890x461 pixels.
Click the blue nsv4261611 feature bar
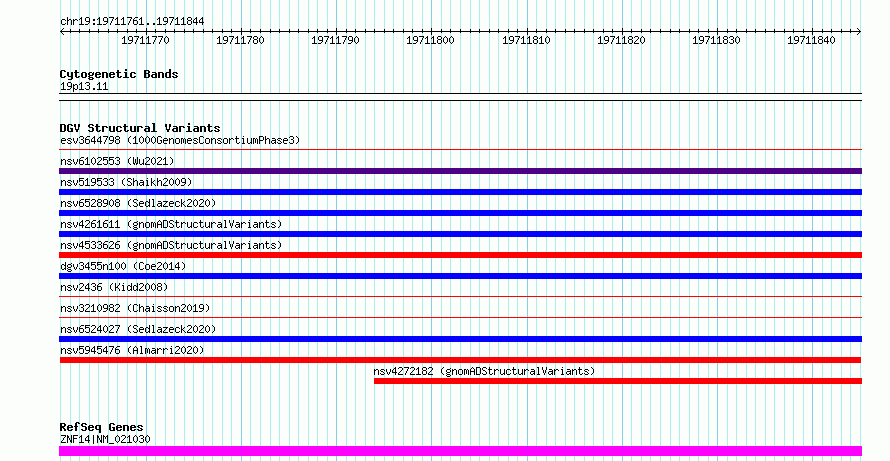point(460,234)
